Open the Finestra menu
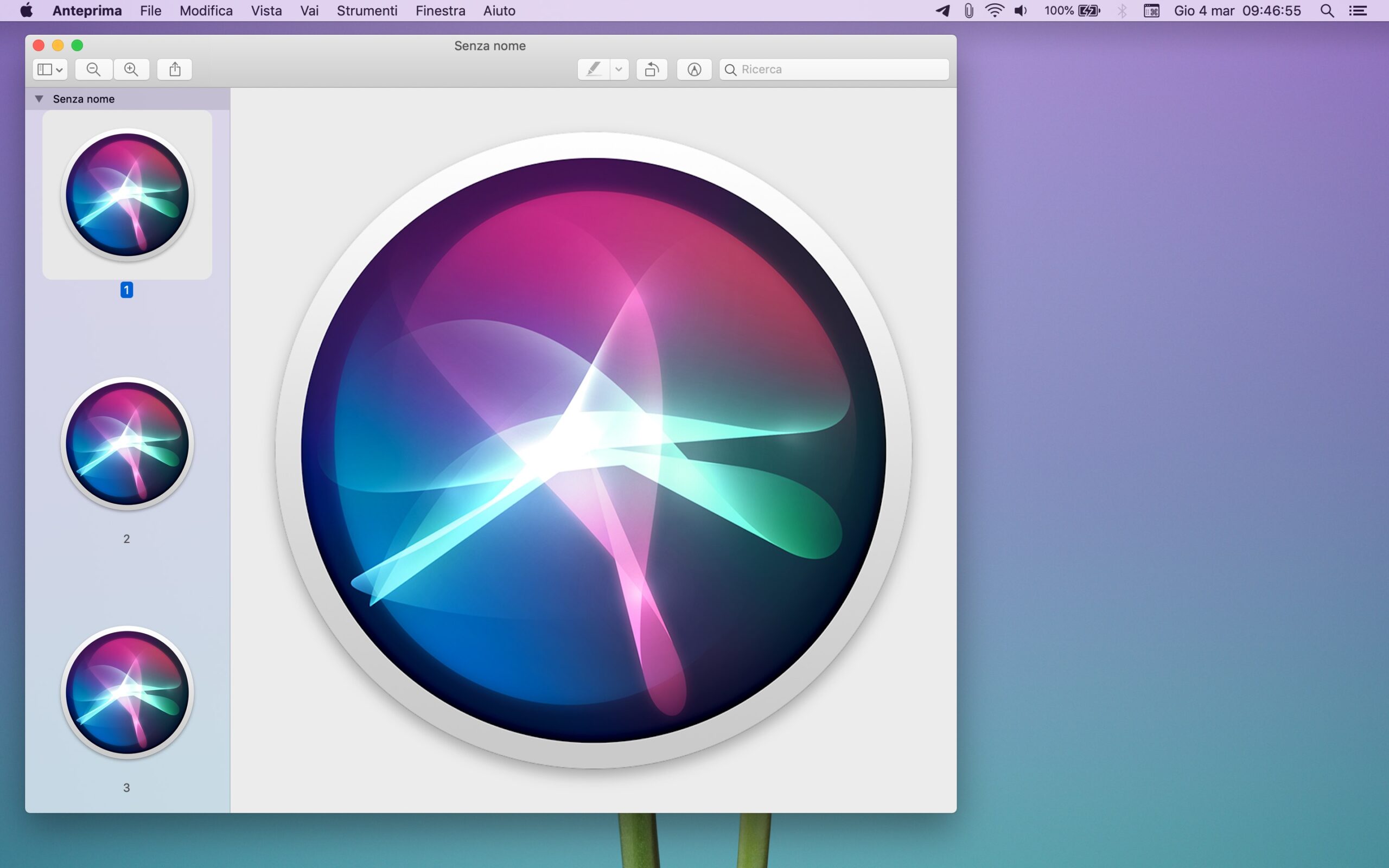The height and width of the screenshot is (868, 1389). point(440,11)
